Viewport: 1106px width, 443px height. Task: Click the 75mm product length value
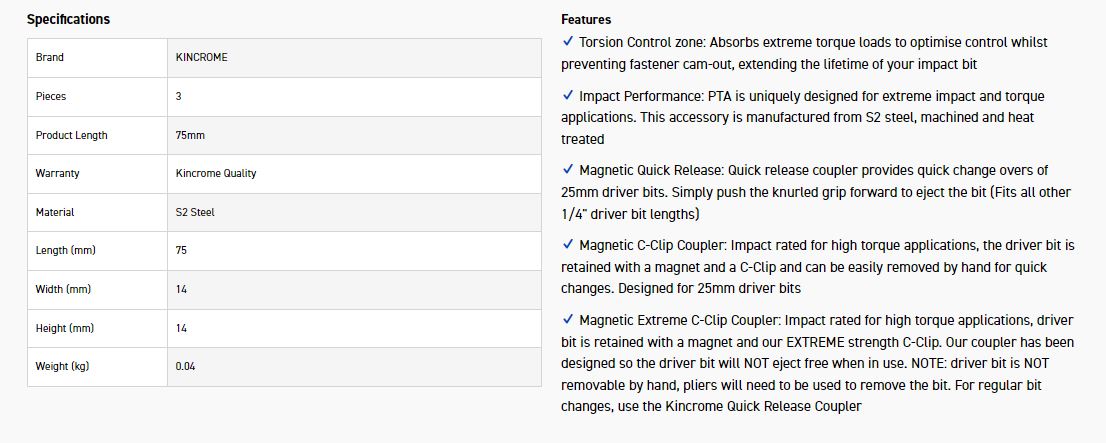[x=190, y=135]
